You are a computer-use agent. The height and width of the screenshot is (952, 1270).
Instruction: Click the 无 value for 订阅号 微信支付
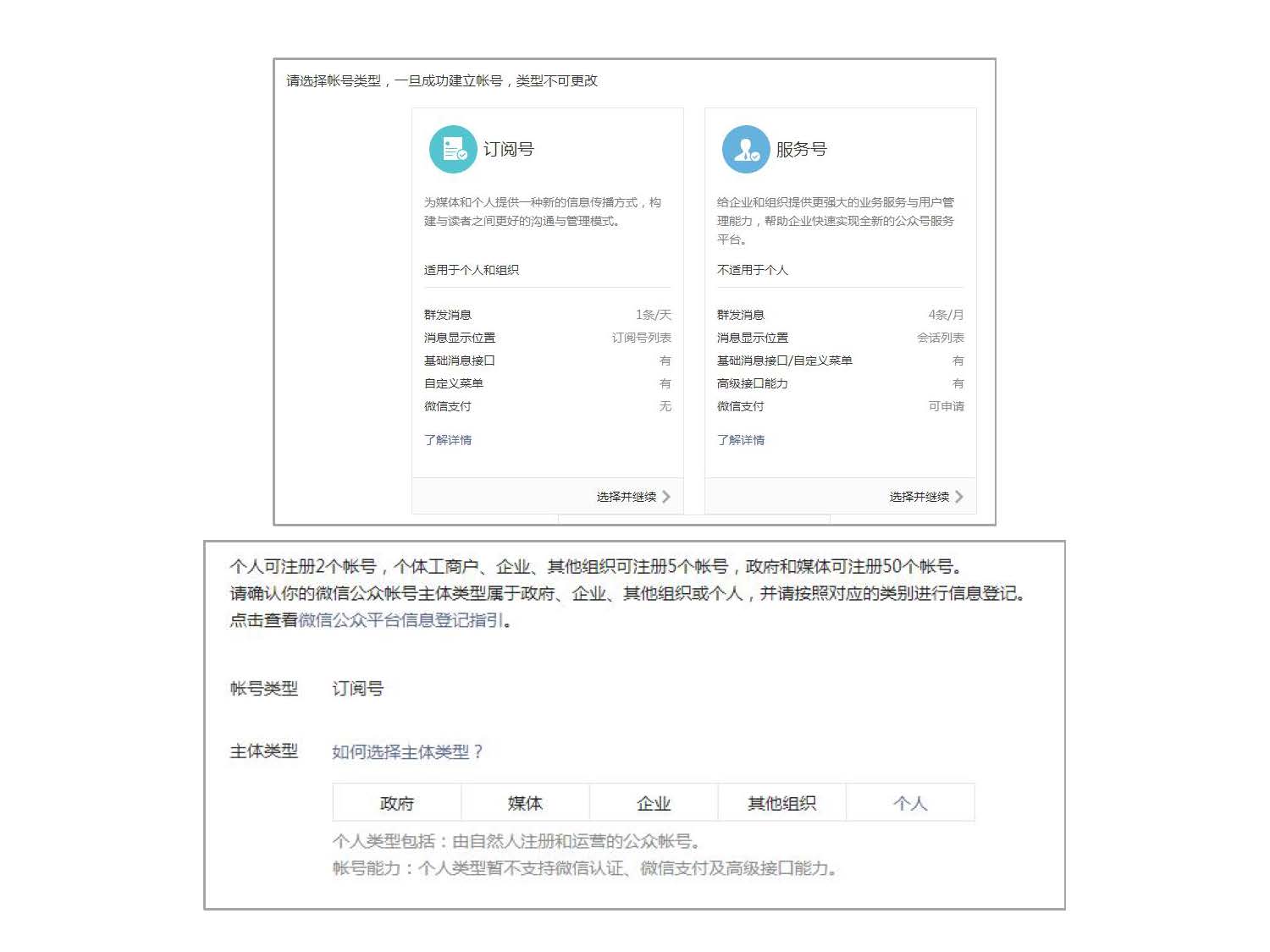(x=665, y=406)
